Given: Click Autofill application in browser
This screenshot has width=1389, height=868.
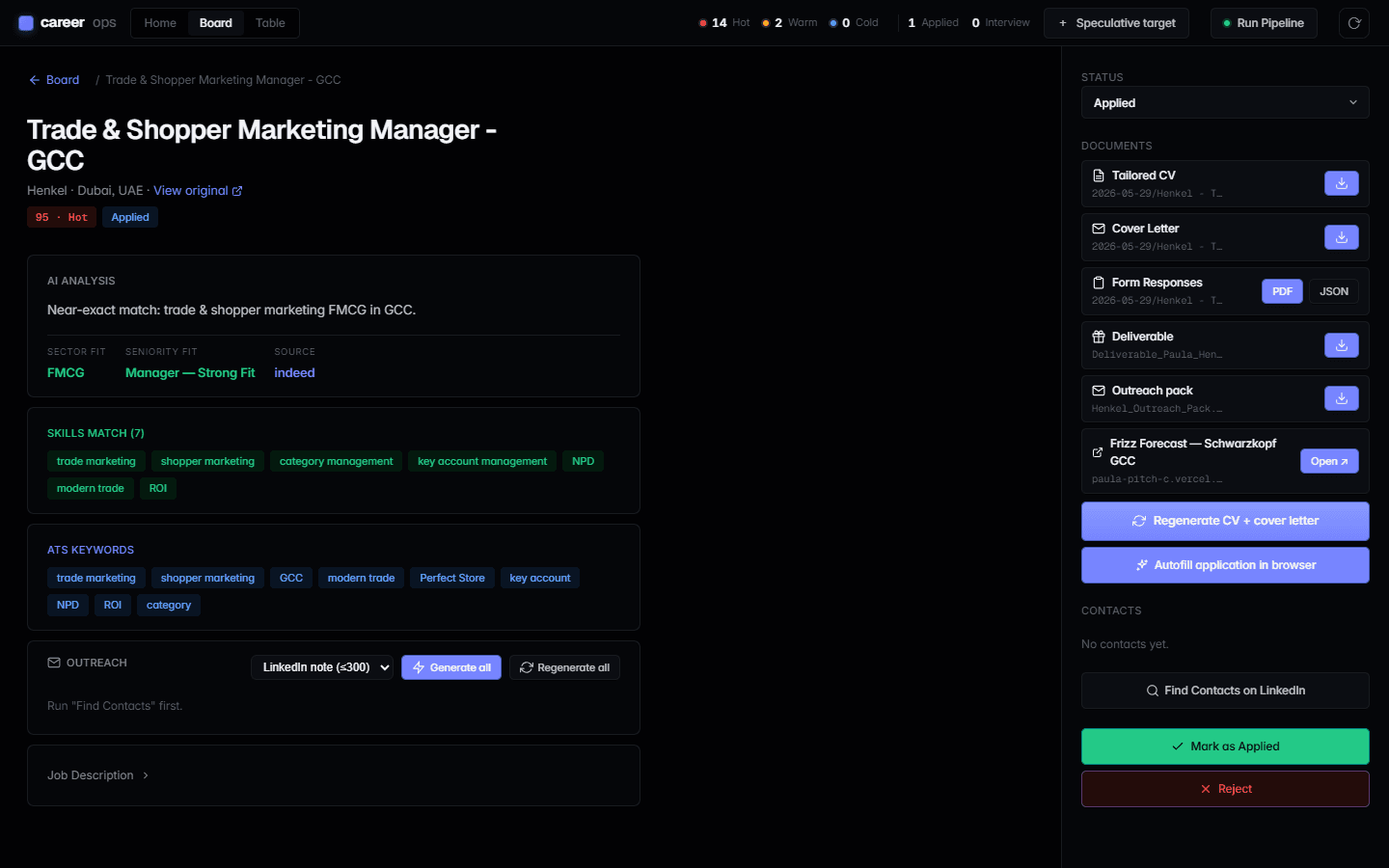Looking at the screenshot, I should pyautogui.click(x=1225, y=565).
